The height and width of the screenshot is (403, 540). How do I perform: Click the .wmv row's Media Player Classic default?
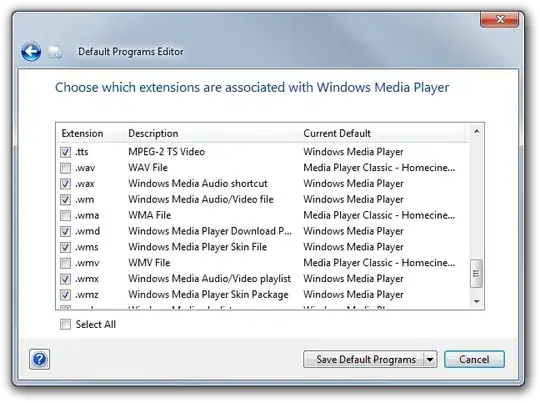[x=379, y=263]
